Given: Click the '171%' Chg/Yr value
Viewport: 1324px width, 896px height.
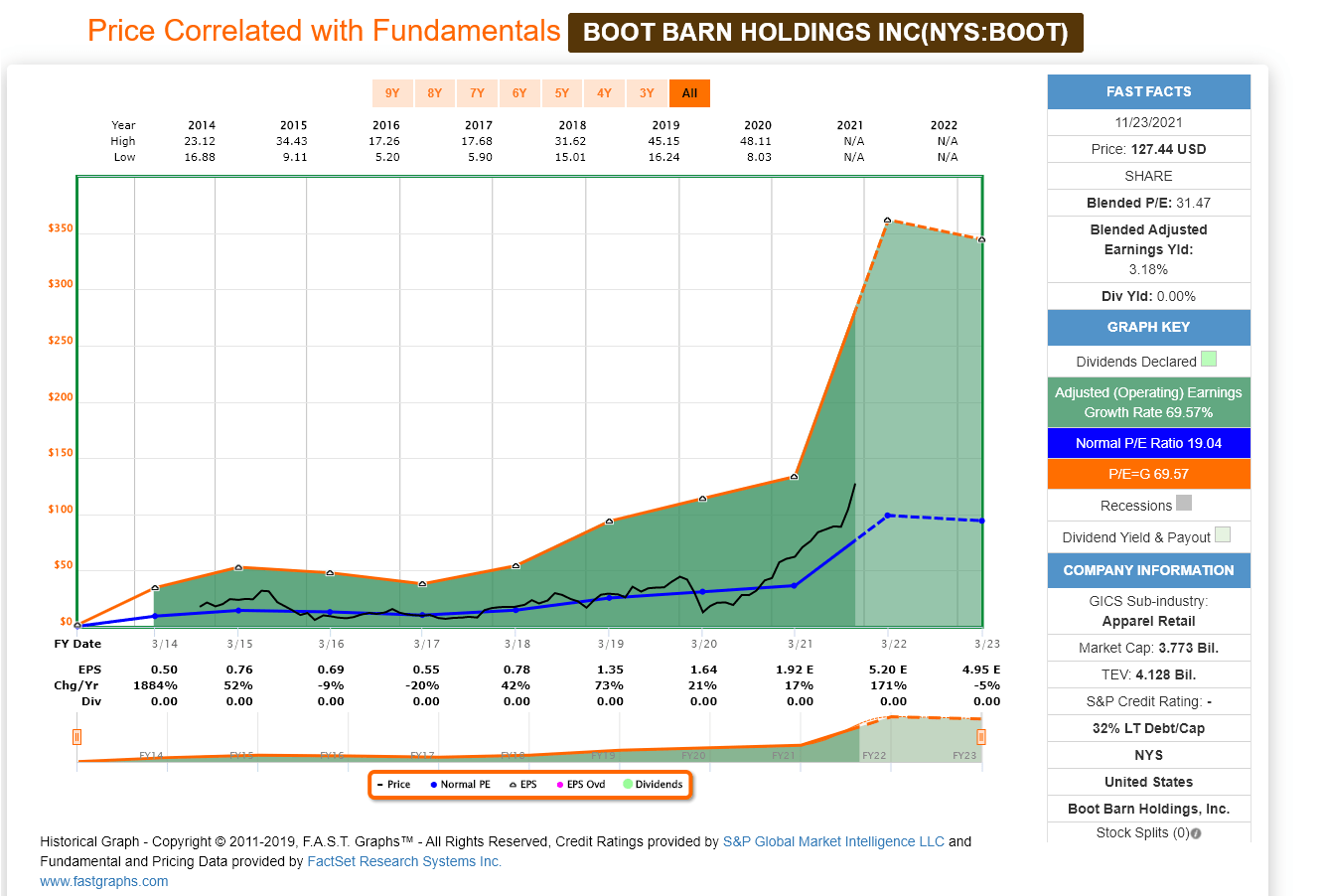Looking at the screenshot, I should click(x=888, y=685).
